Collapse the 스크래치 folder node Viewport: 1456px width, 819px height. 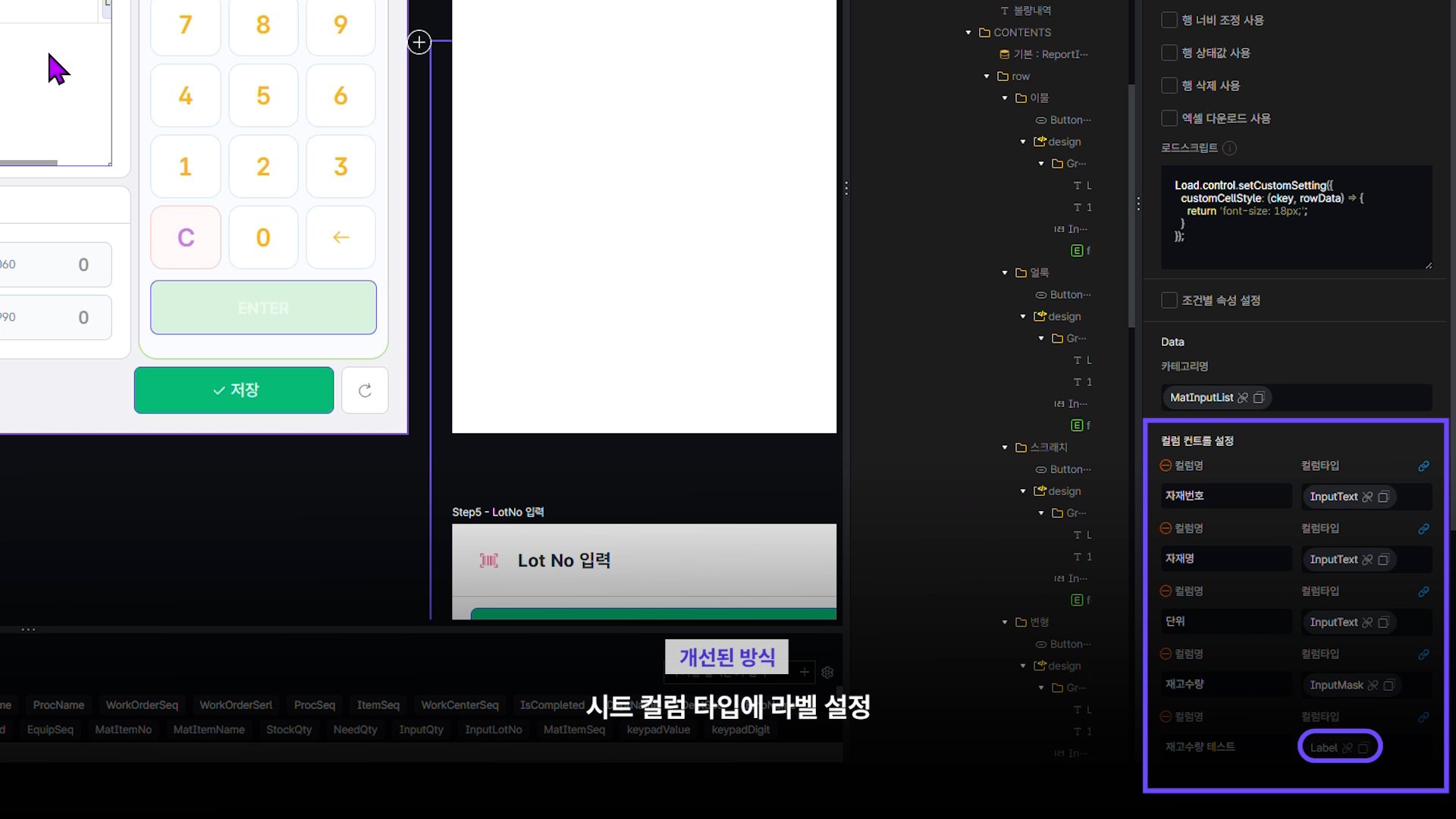tap(1005, 448)
